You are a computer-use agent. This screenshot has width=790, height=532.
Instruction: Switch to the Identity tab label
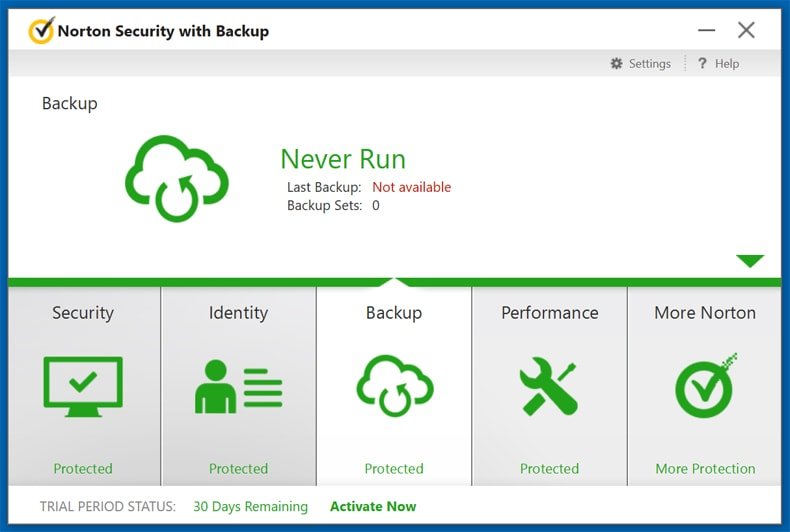(238, 313)
